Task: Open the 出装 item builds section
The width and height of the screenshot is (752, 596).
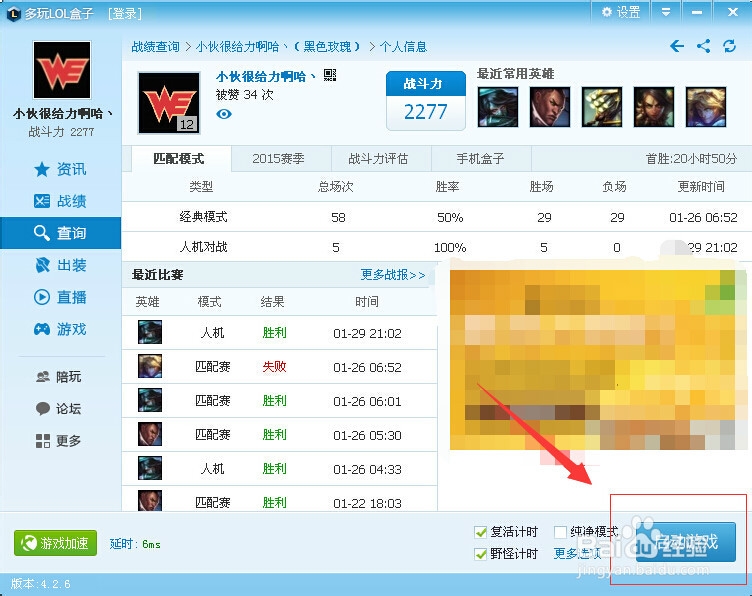Action: point(60,265)
